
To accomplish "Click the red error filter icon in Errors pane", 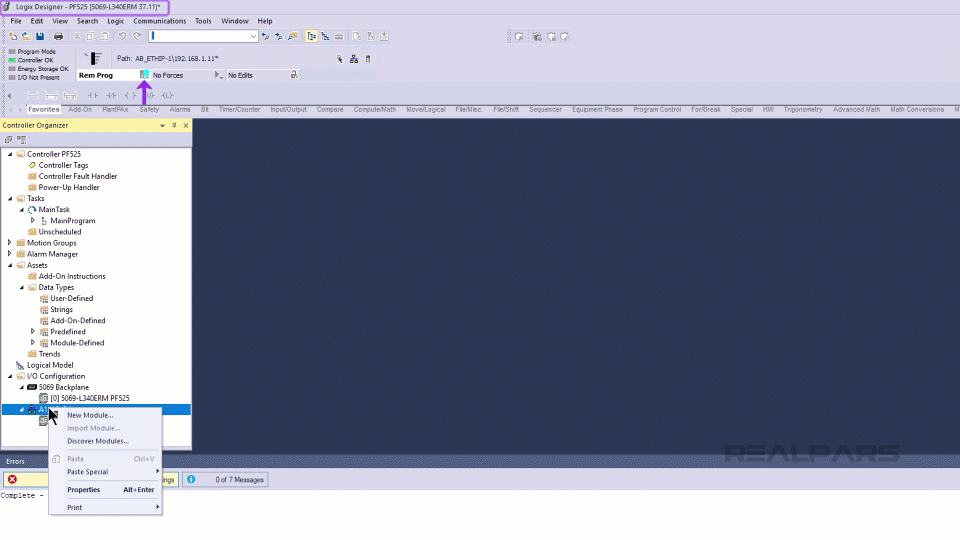I will point(12,479).
